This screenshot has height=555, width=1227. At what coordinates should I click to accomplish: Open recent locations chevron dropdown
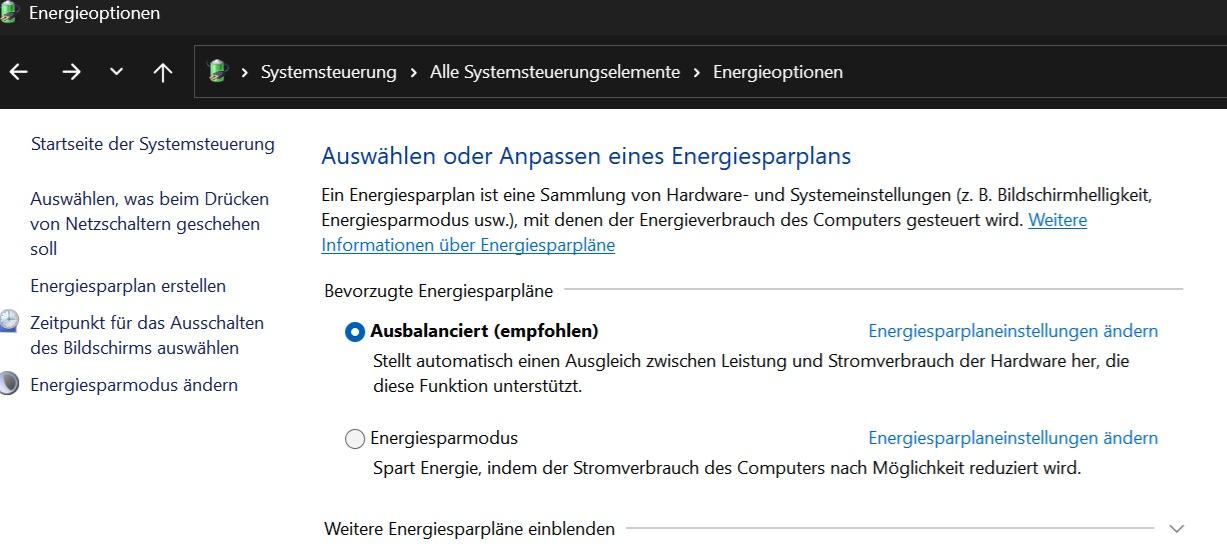click(x=116, y=72)
